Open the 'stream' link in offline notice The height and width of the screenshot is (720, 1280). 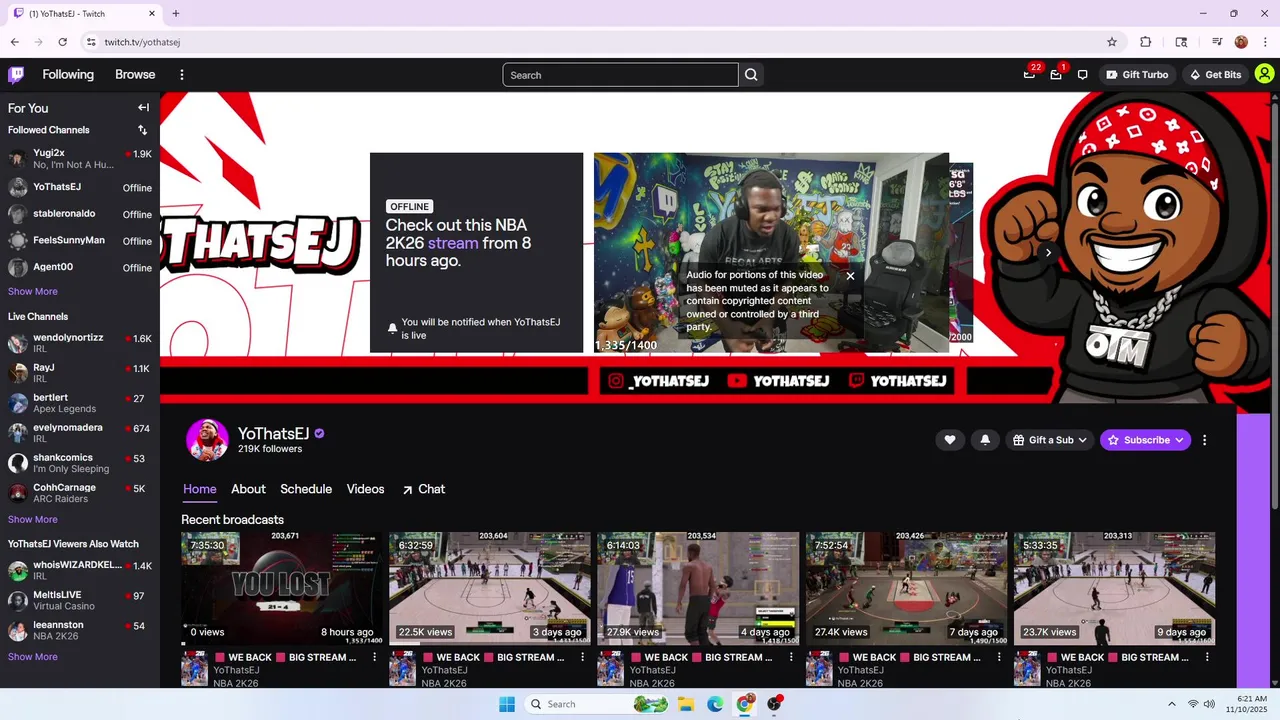453,243
